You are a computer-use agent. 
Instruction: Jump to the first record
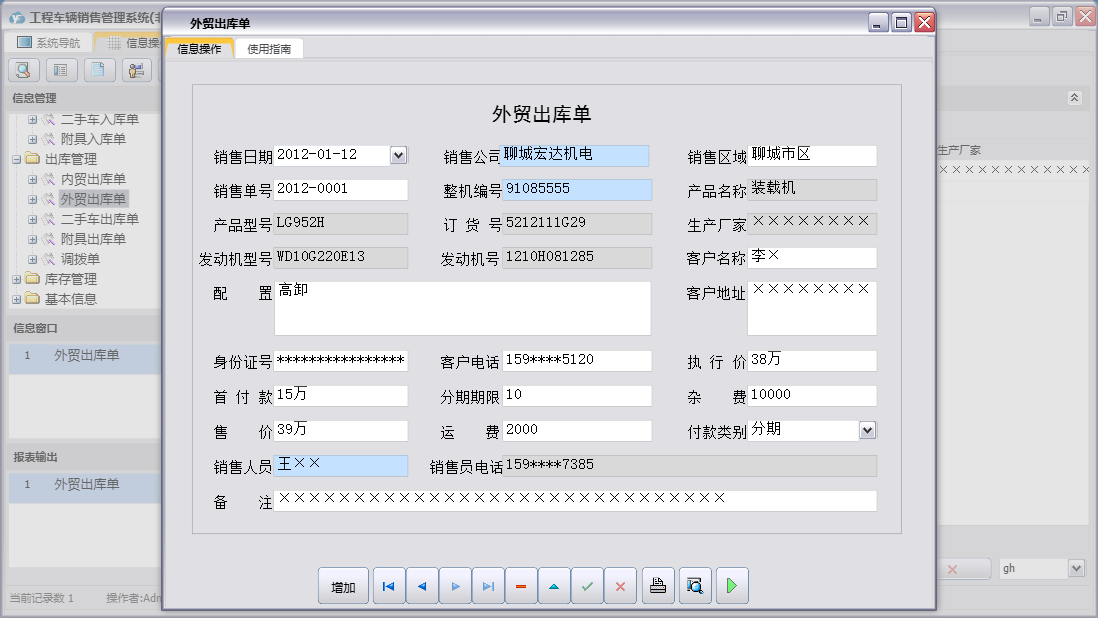(389, 587)
